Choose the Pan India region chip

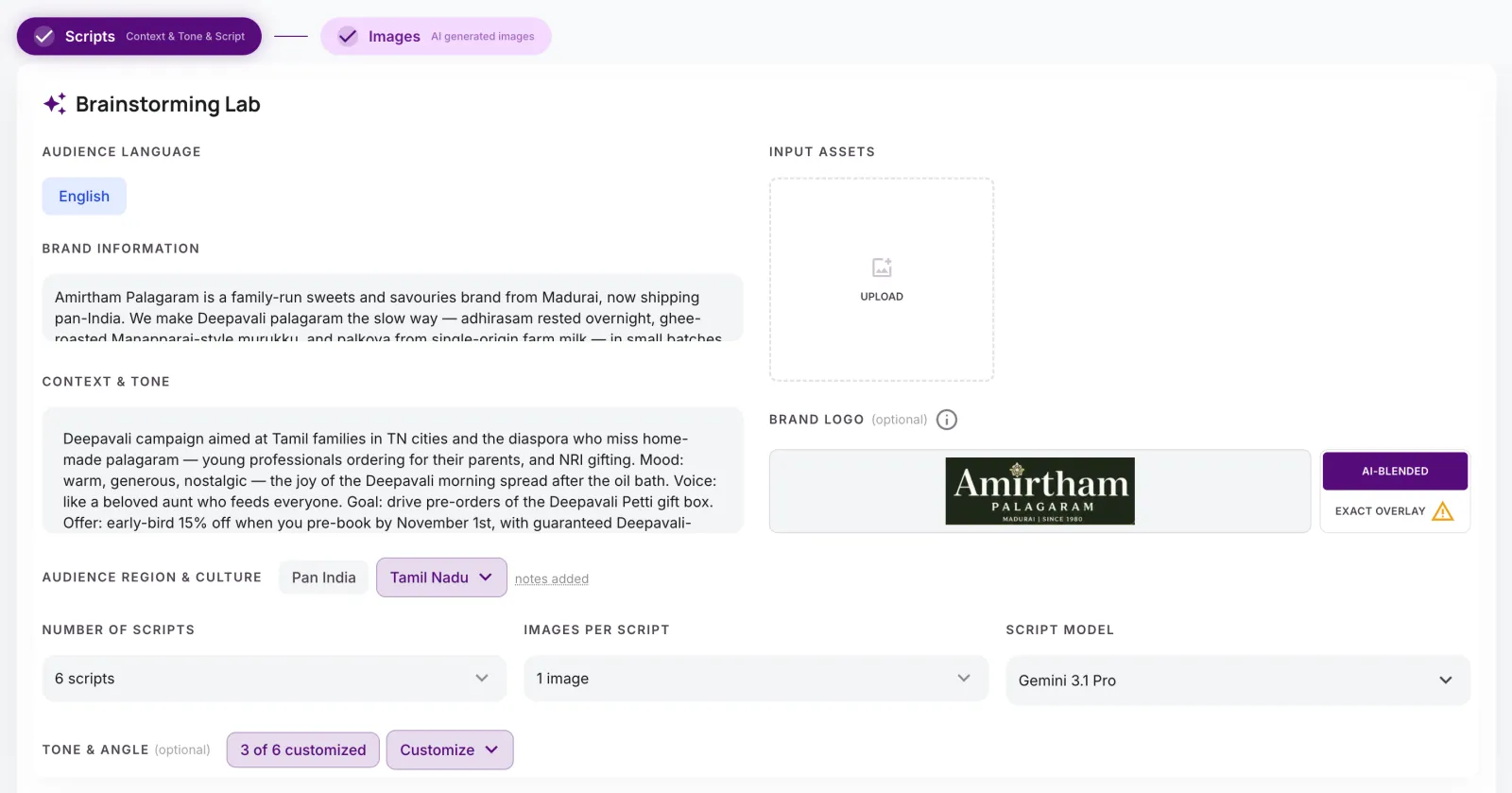pyautogui.click(x=324, y=578)
